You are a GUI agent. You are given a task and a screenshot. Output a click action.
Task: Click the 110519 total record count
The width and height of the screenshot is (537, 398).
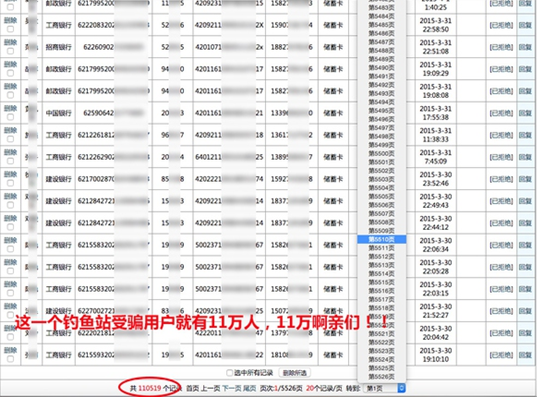point(150,388)
